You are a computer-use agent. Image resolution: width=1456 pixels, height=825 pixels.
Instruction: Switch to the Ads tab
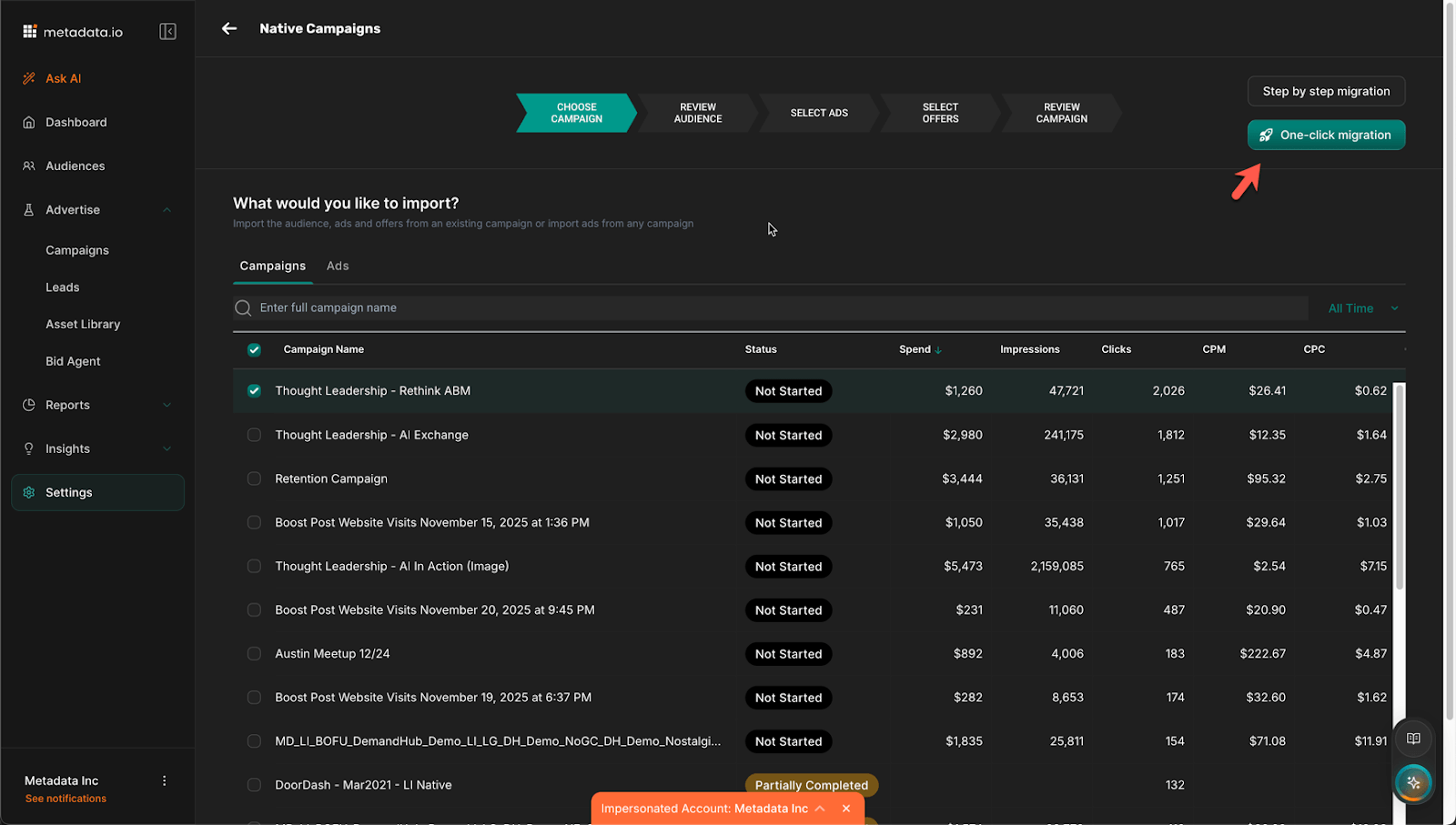pyautogui.click(x=338, y=266)
